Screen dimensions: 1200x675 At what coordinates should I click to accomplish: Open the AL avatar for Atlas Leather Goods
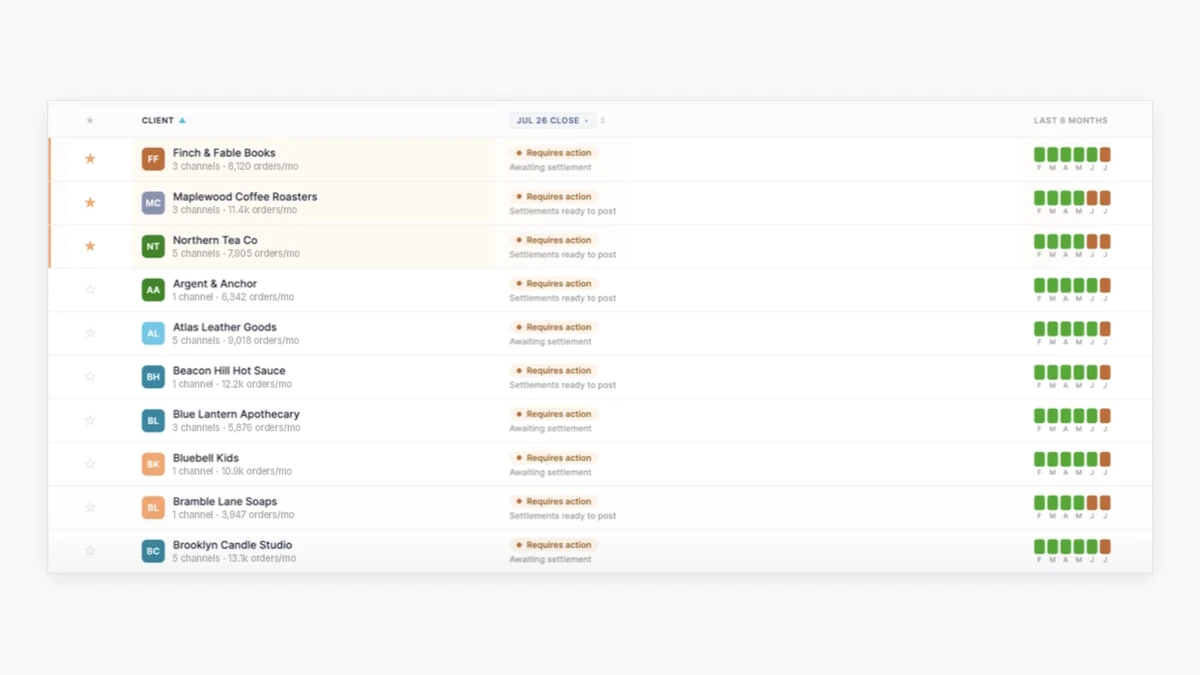(153, 333)
